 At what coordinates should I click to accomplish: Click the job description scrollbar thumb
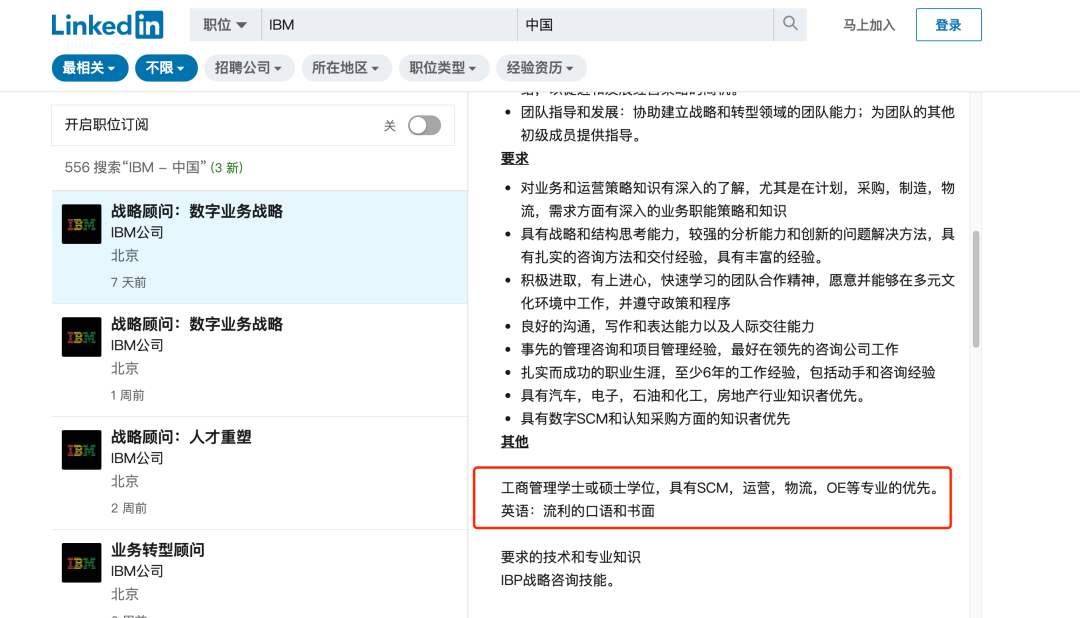coord(975,289)
